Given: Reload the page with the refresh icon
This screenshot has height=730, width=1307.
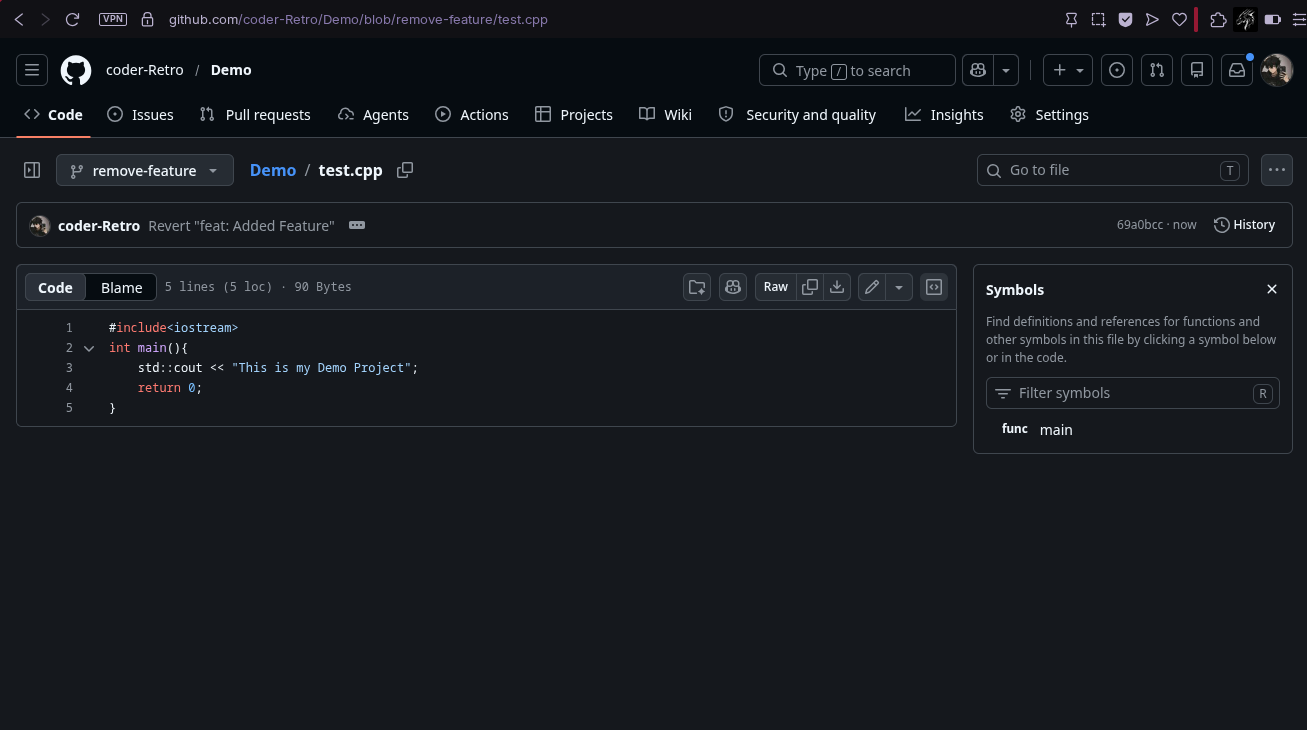Looking at the screenshot, I should tap(72, 19).
